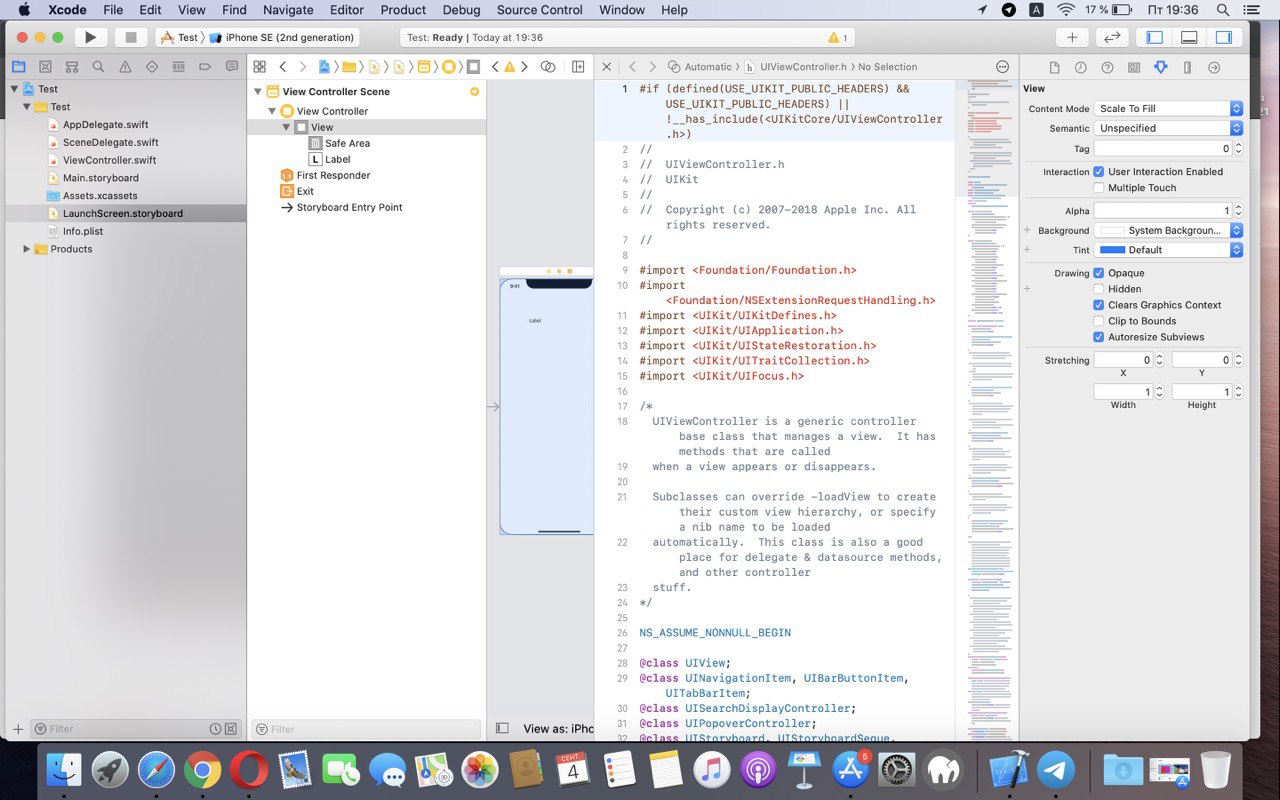The image size is (1280, 800).
Task: Collapse the Test project root
Action: (13, 89)
